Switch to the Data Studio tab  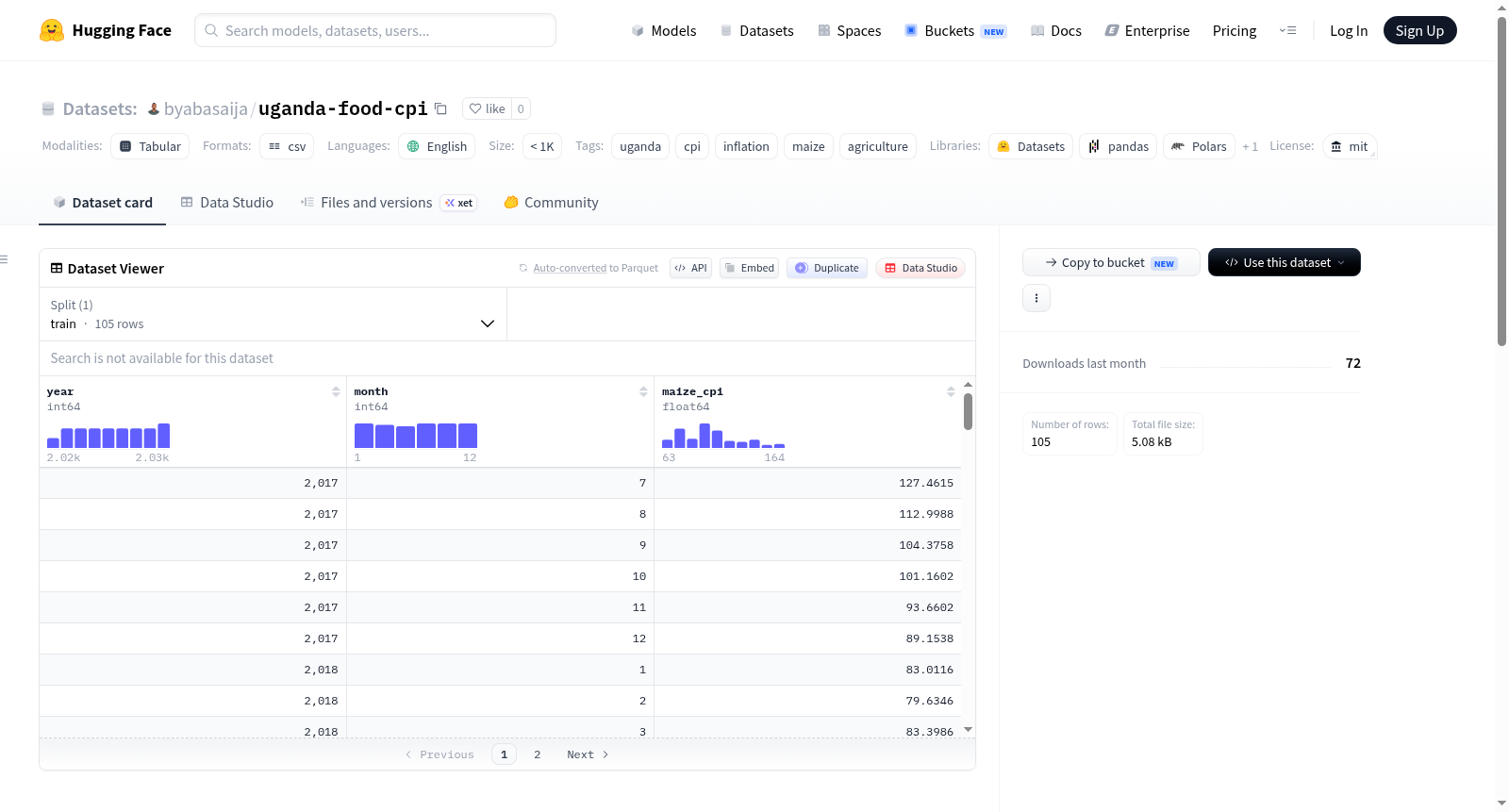227,203
